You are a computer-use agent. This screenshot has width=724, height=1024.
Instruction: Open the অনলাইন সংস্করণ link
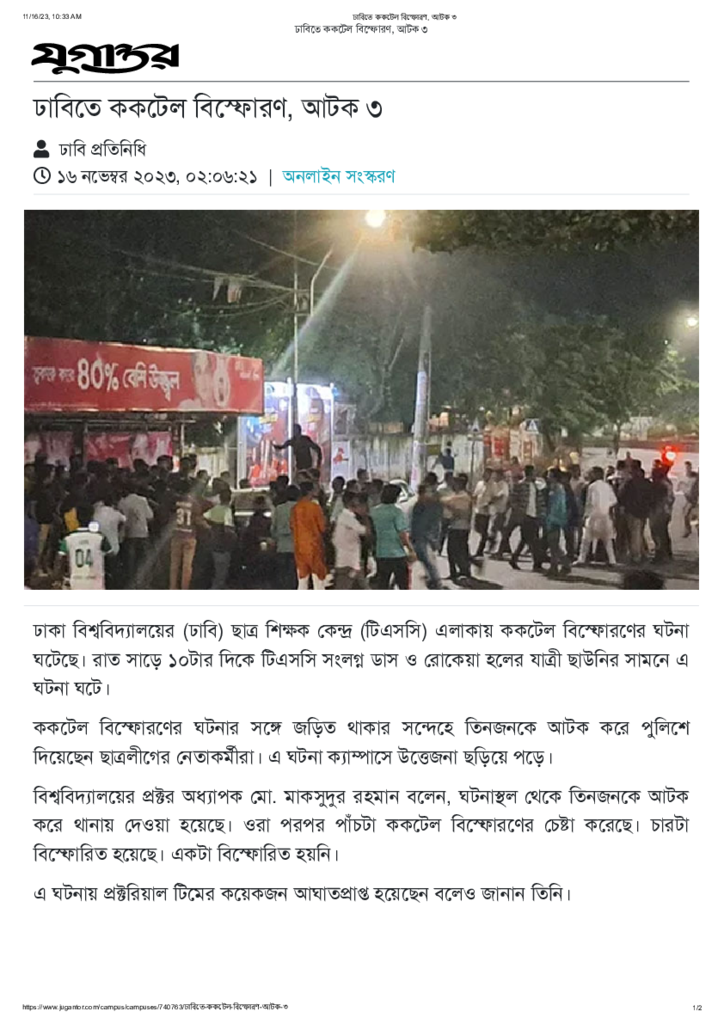coord(338,176)
